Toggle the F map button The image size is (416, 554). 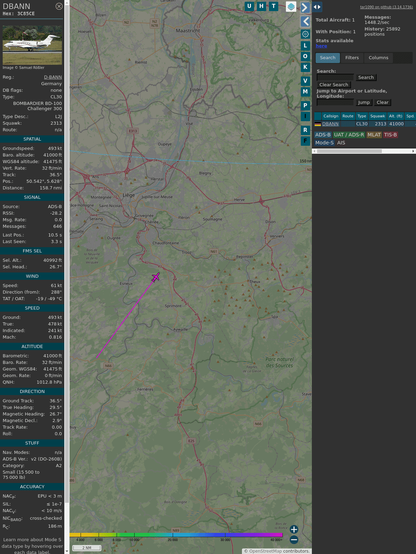pos(305,141)
